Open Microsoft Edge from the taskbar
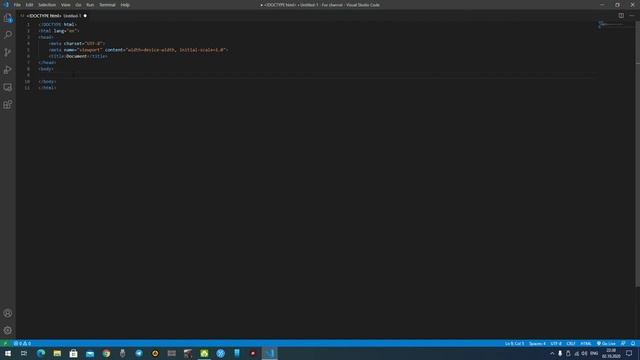Screen dimensions: 640x360 point(41,353)
